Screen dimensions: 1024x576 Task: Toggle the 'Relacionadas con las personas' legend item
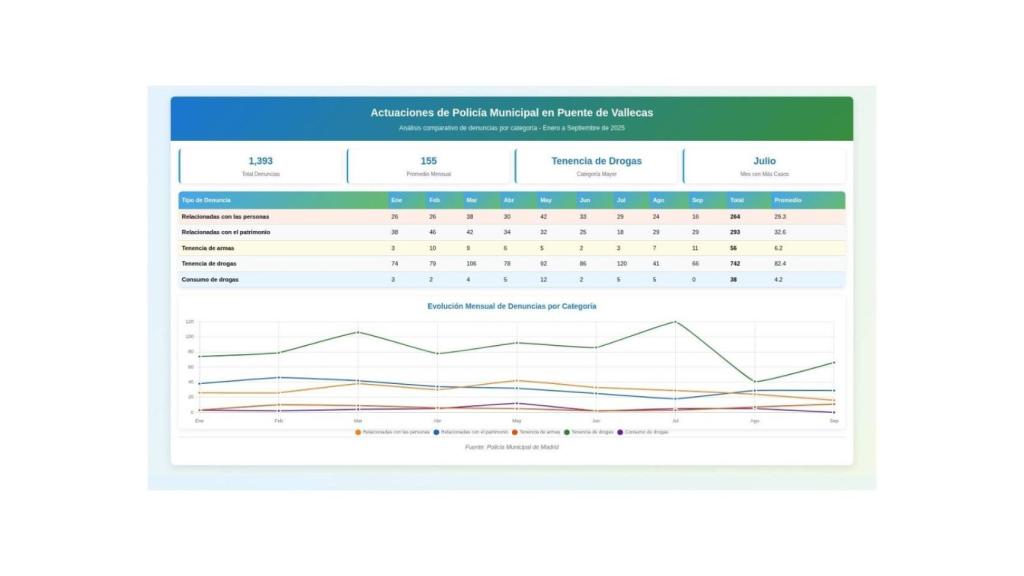click(x=393, y=432)
